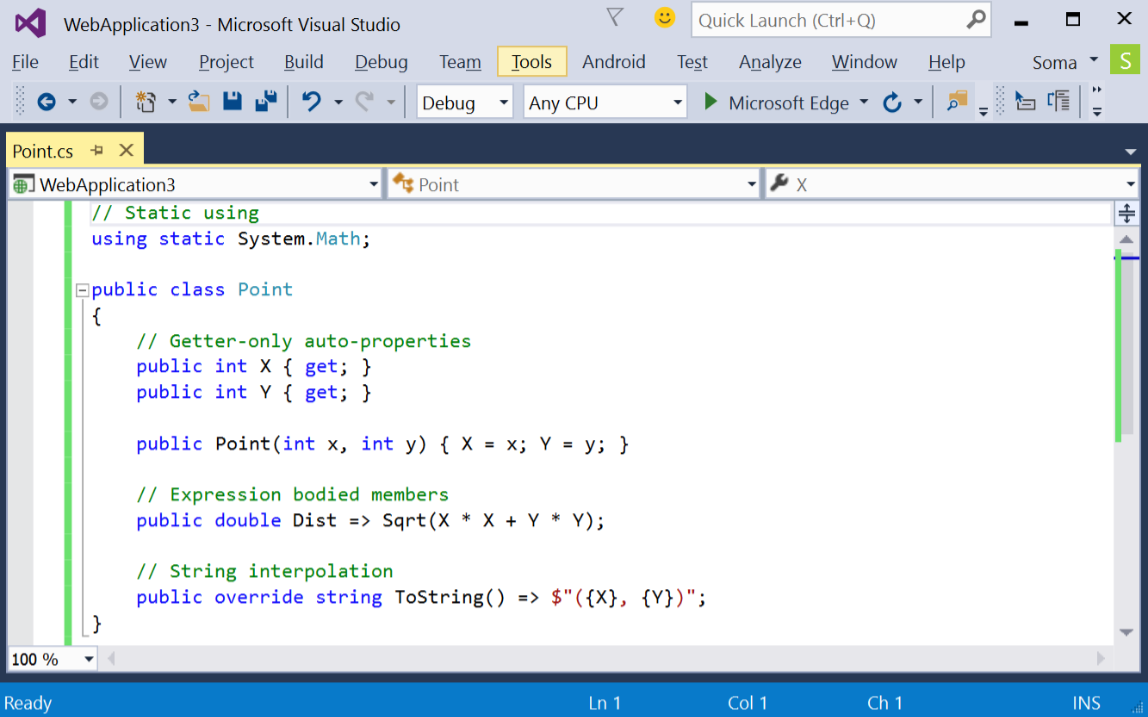This screenshot has height=717, width=1148.
Task: Toggle the pin icon on the Point.cs tab
Action: tap(97, 150)
